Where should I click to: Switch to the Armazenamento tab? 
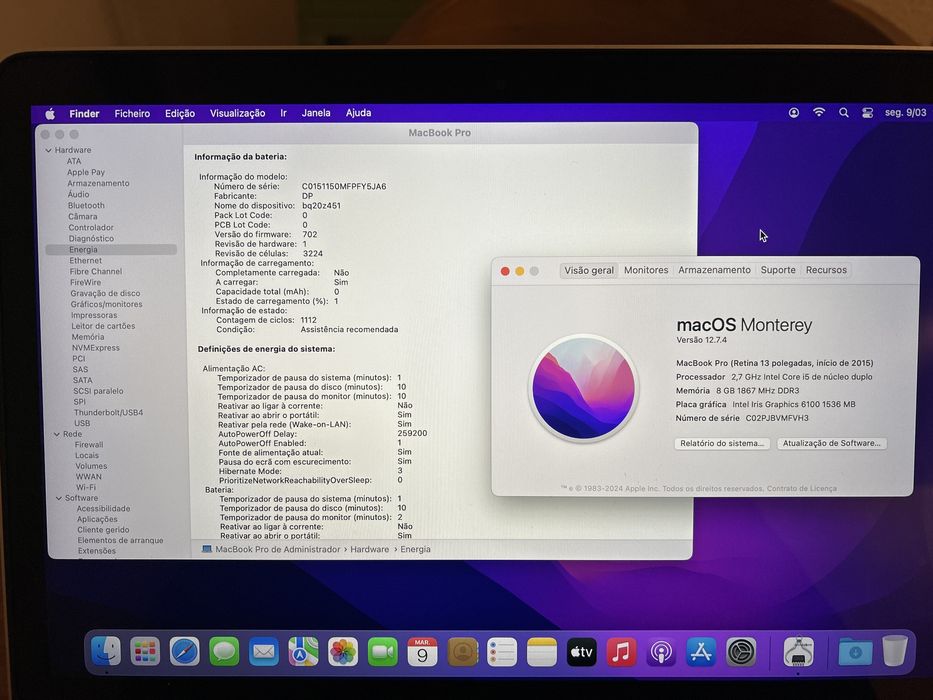[x=715, y=270]
